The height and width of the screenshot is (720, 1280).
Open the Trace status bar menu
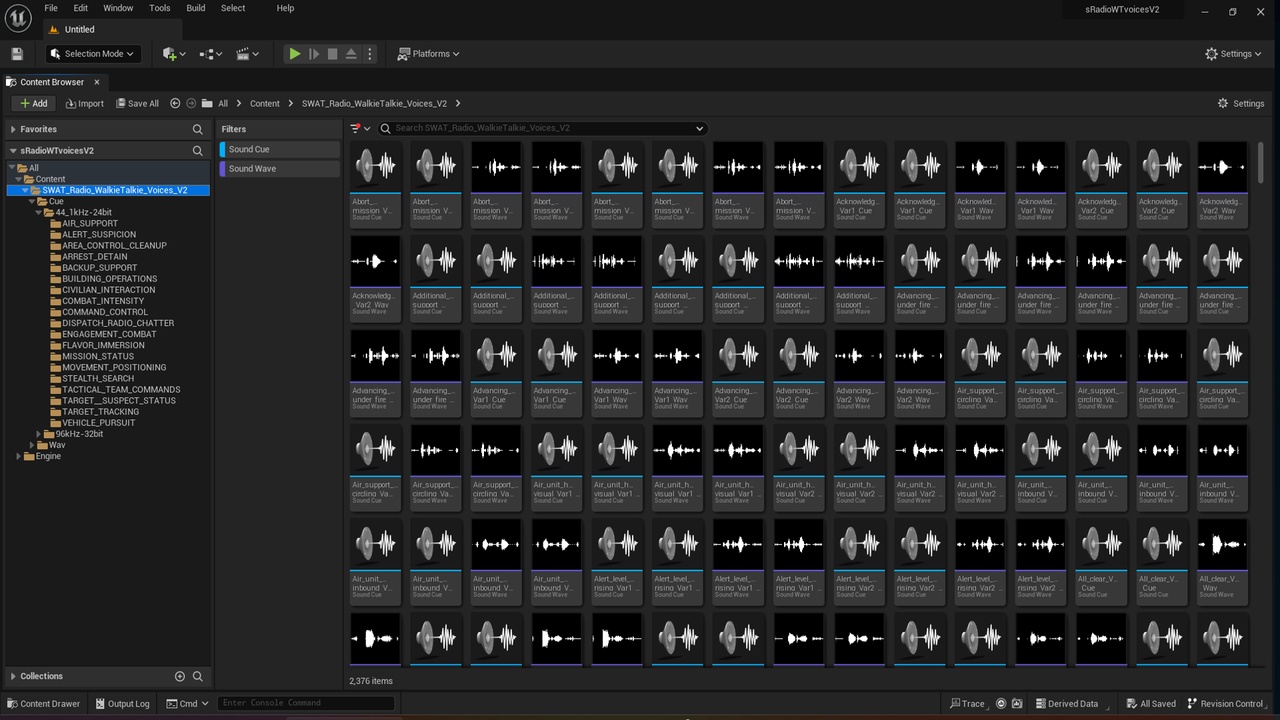(x=968, y=703)
